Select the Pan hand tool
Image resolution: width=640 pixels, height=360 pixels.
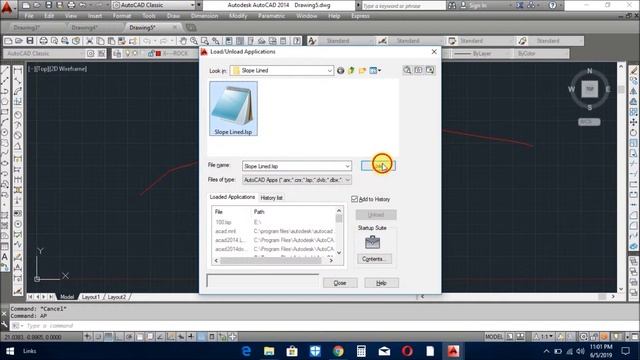point(183,41)
